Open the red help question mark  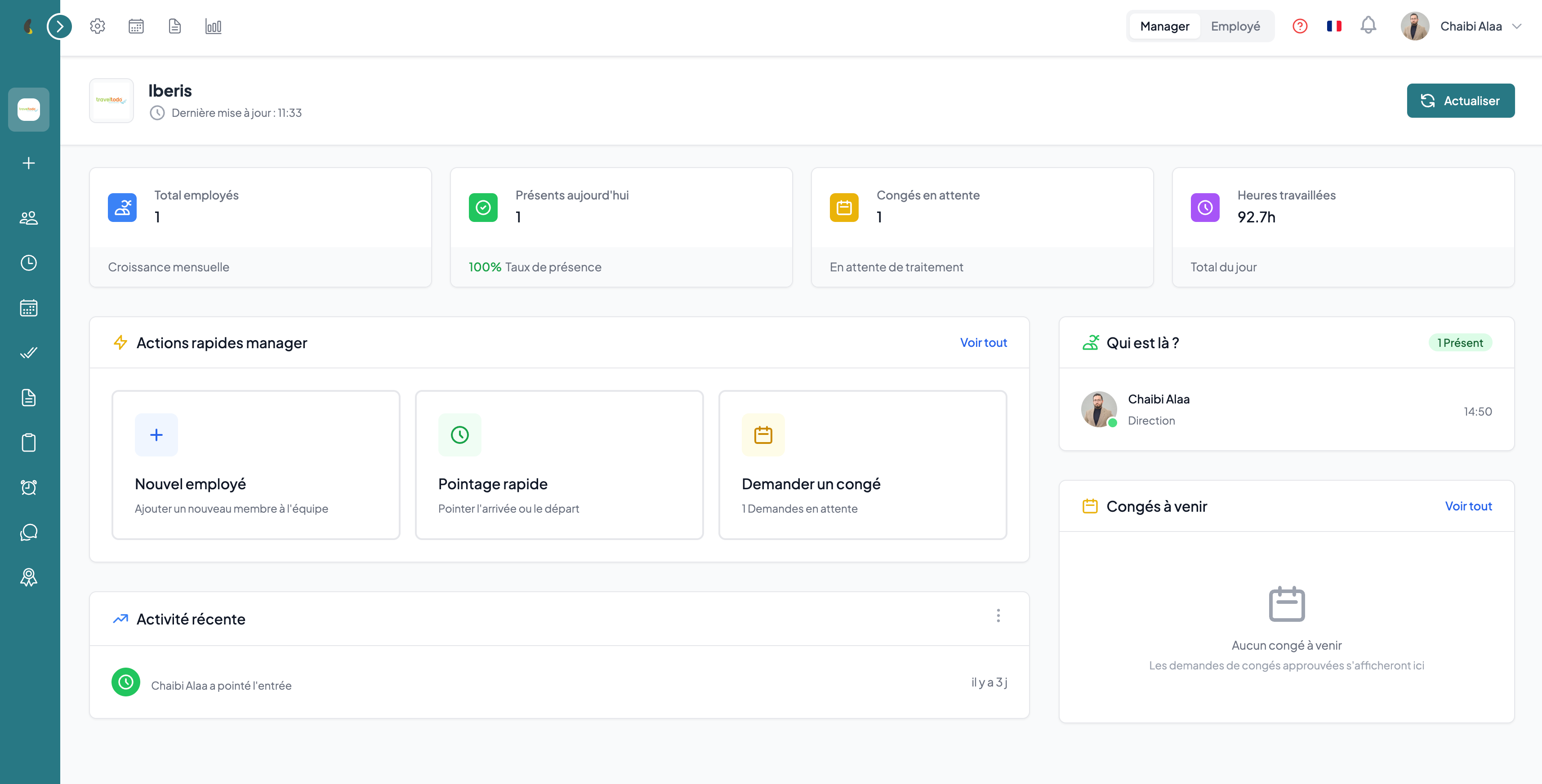tap(1300, 27)
